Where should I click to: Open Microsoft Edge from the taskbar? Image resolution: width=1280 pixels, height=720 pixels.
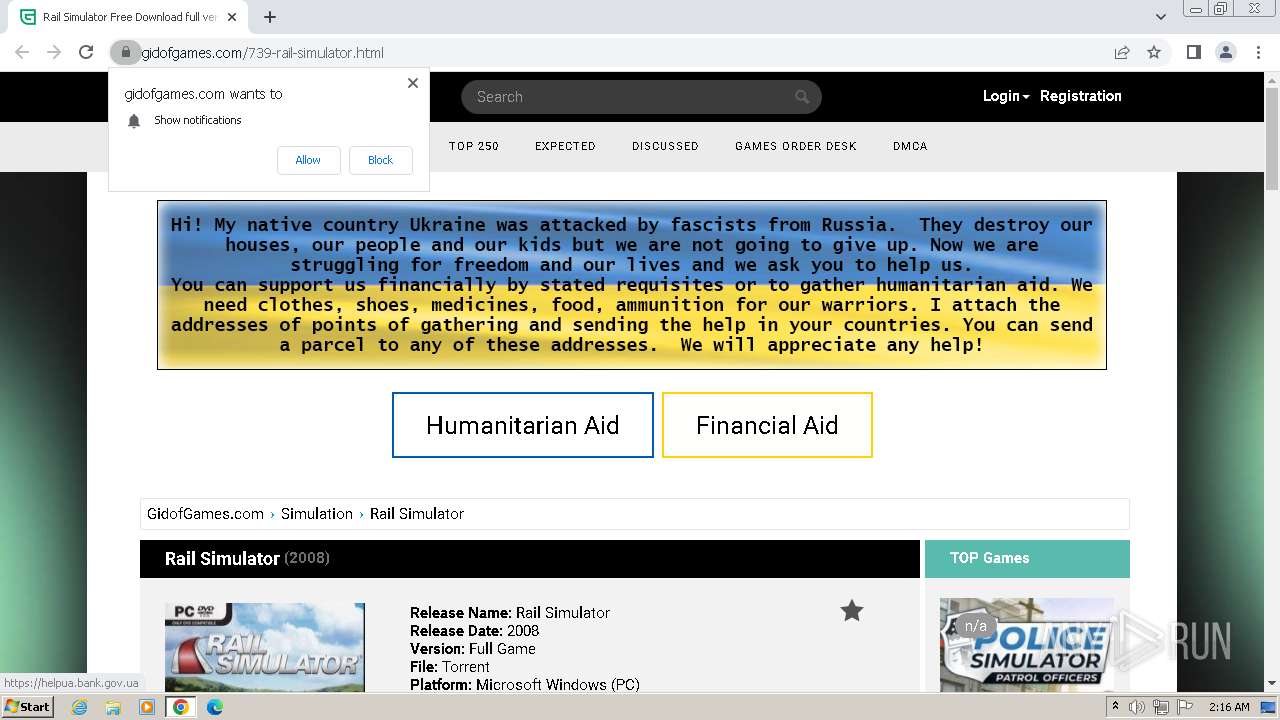214,707
